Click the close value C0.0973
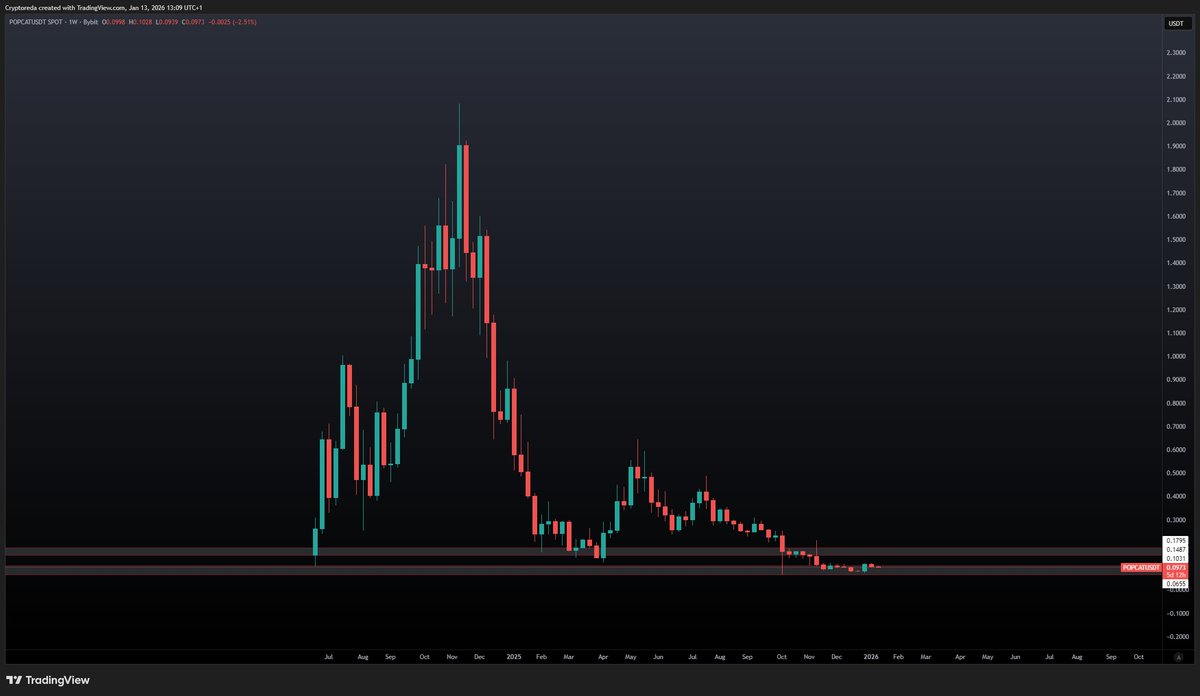 193,22
